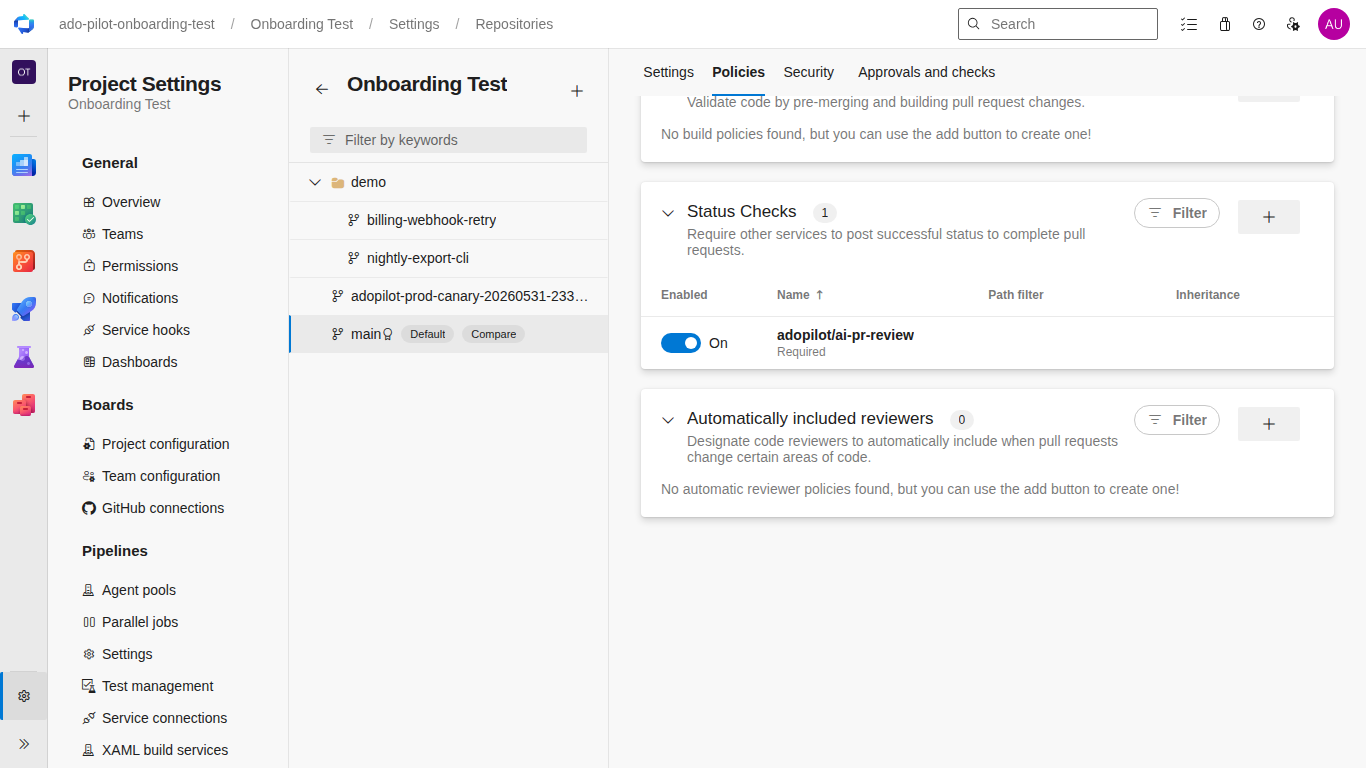The width and height of the screenshot is (1366, 768).
Task: Click the Default badge on the main branch
Action: pyautogui.click(x=427, y=334)
